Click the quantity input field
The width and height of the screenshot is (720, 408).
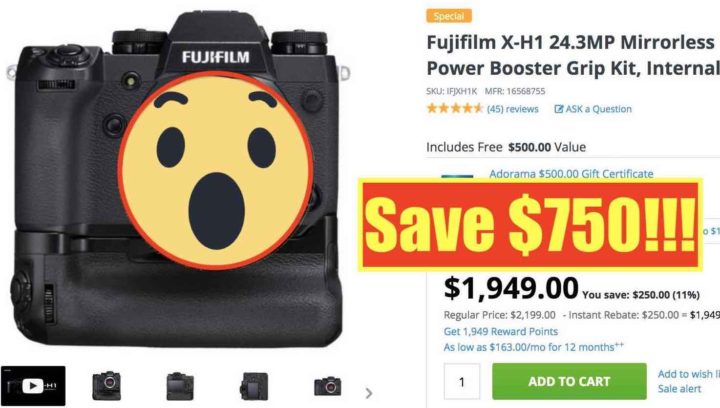(462, 381)
